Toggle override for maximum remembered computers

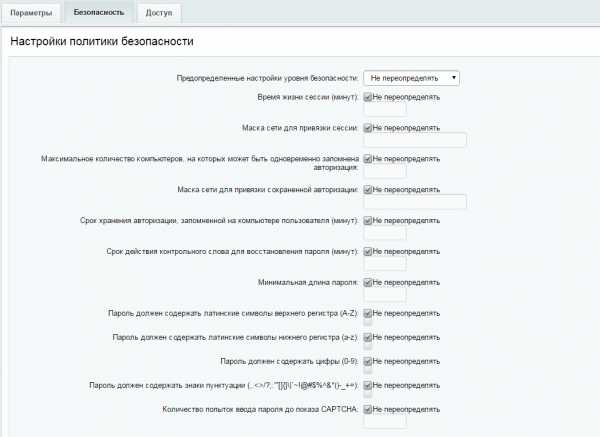(x=369, y=159)
